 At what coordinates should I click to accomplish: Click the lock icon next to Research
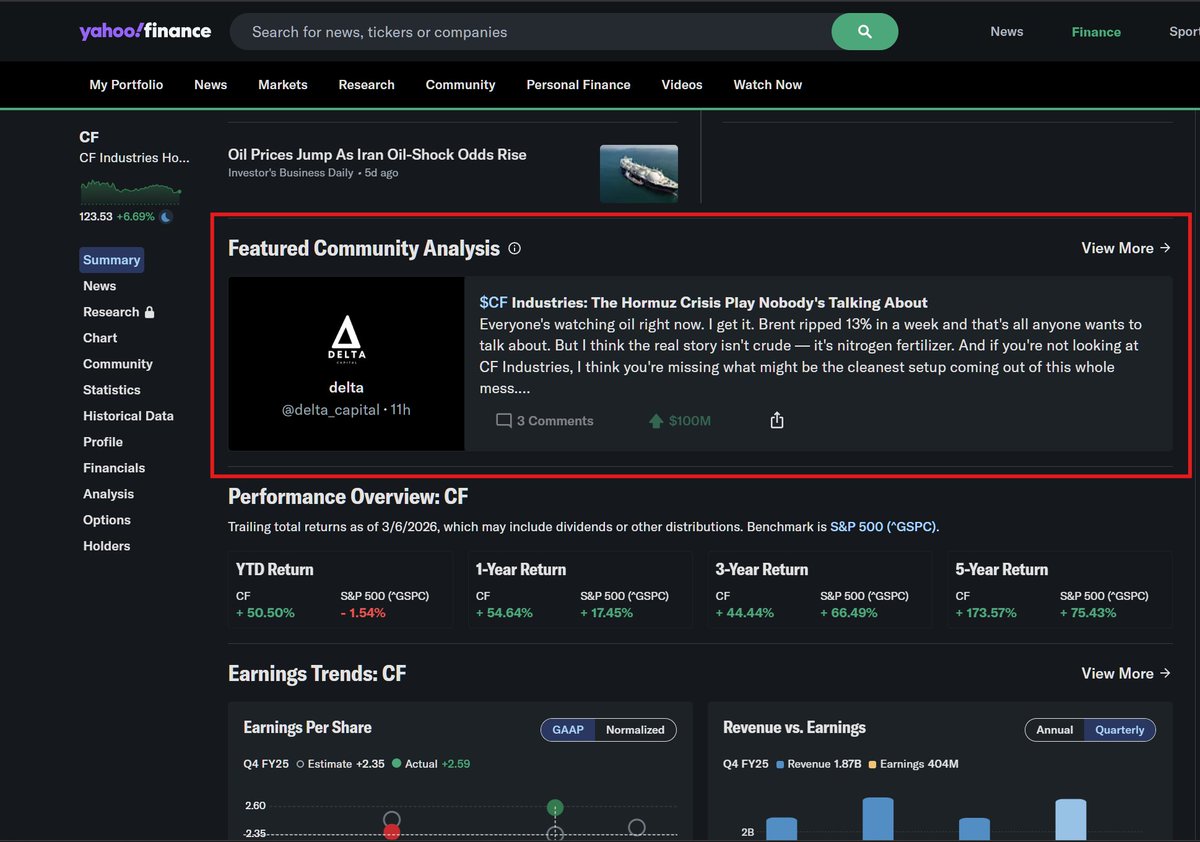[x=149, y=312]
